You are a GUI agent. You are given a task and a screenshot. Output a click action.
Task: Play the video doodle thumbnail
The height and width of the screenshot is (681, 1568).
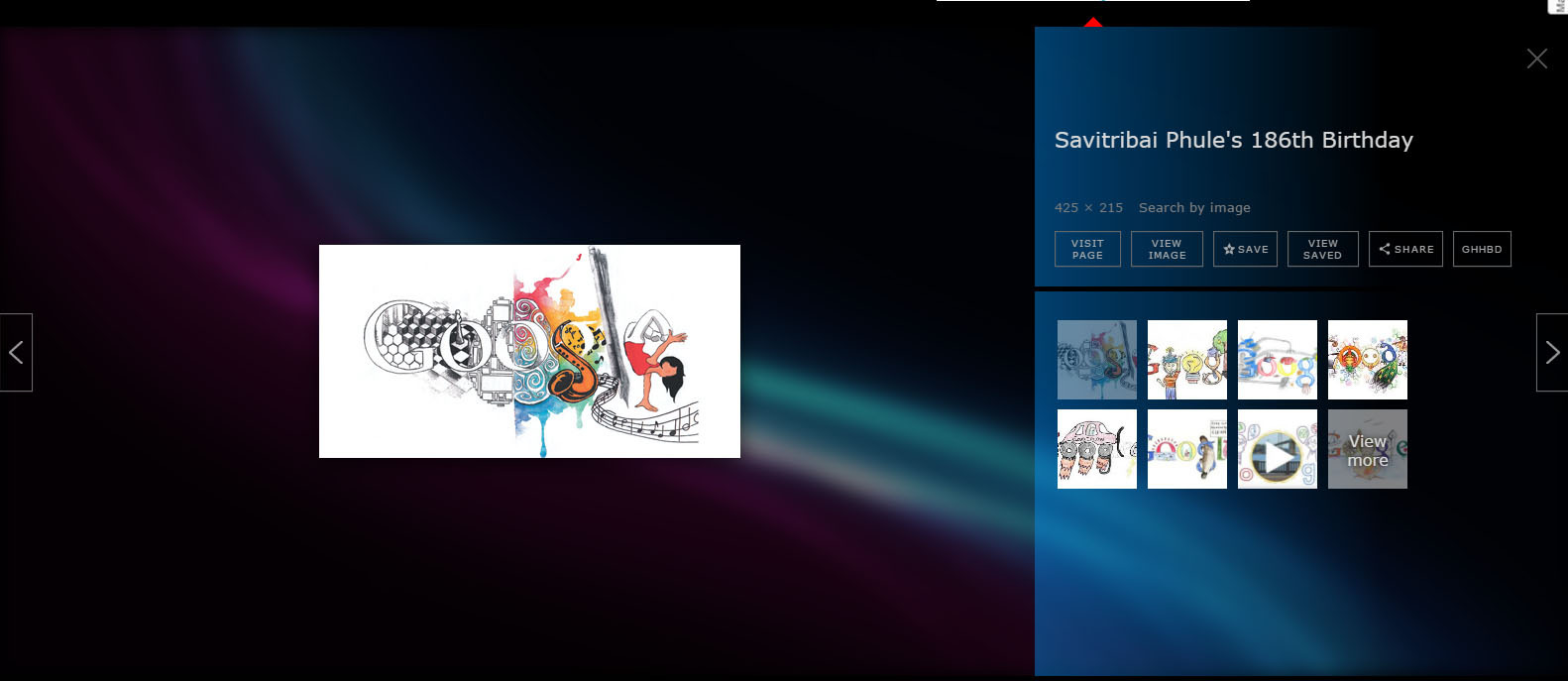1278,449
